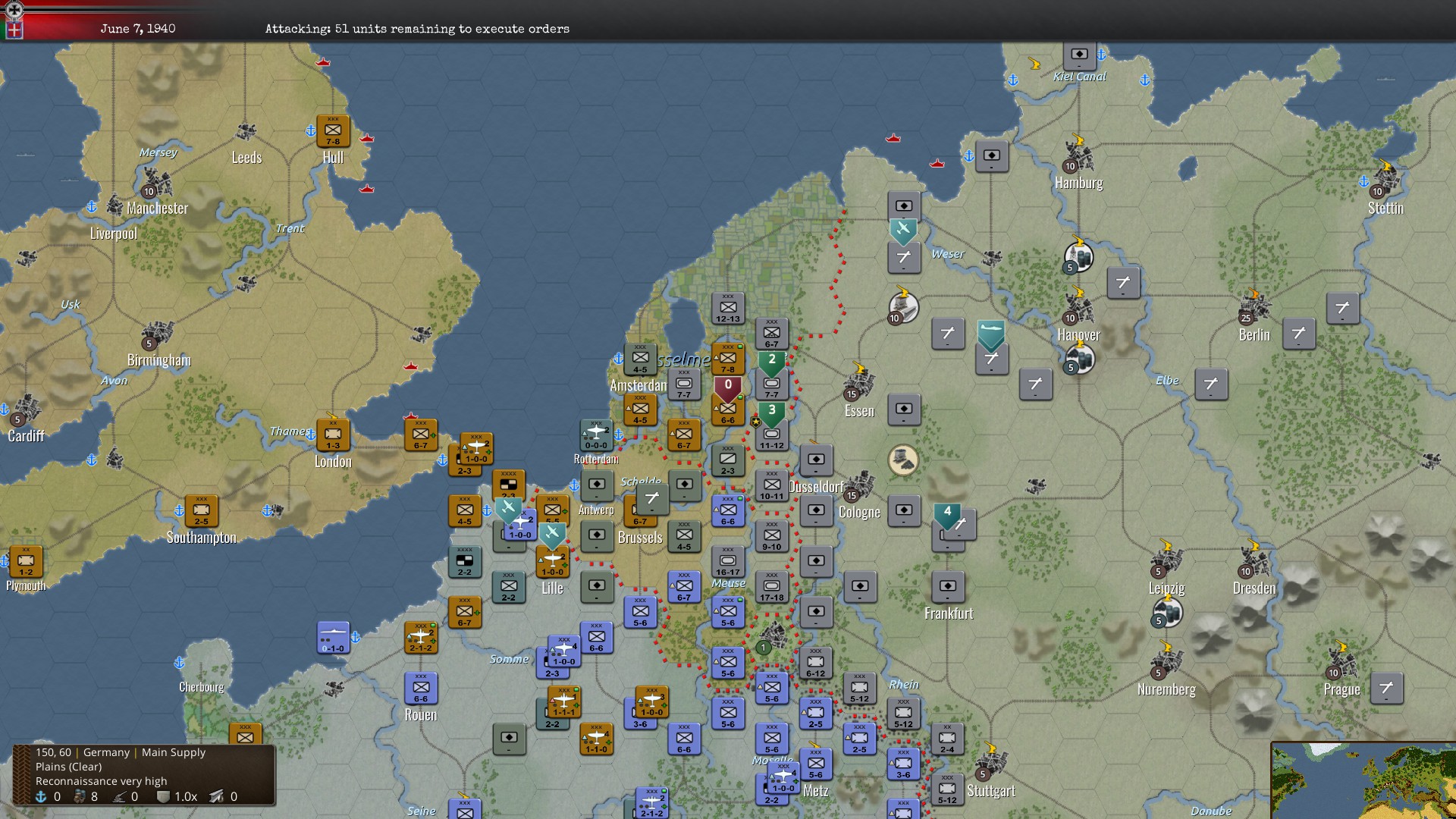Viewport: 1456px width, 819px height.
Task: Click the Prague city icon
Action: coord(1342,661)
